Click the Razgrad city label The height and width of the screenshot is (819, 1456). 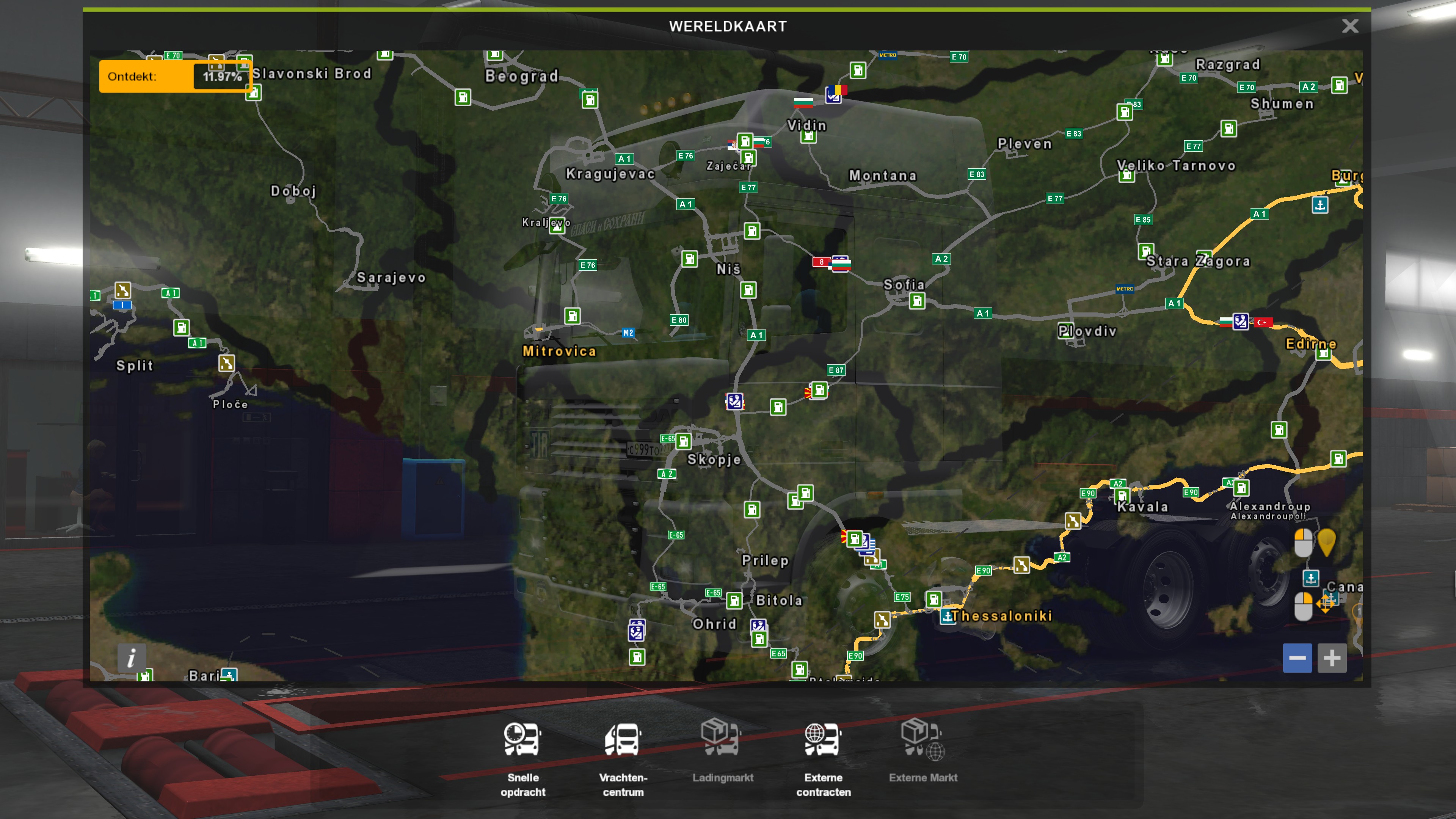1228,64
